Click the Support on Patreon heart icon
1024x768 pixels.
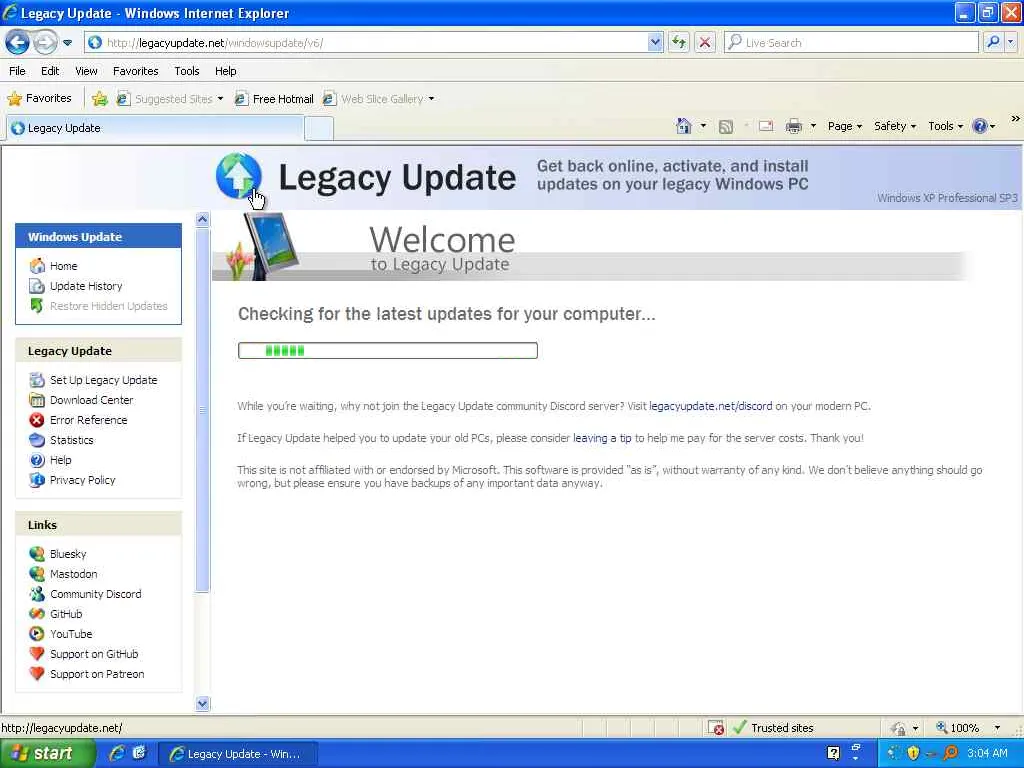click(x=37, y=674)
